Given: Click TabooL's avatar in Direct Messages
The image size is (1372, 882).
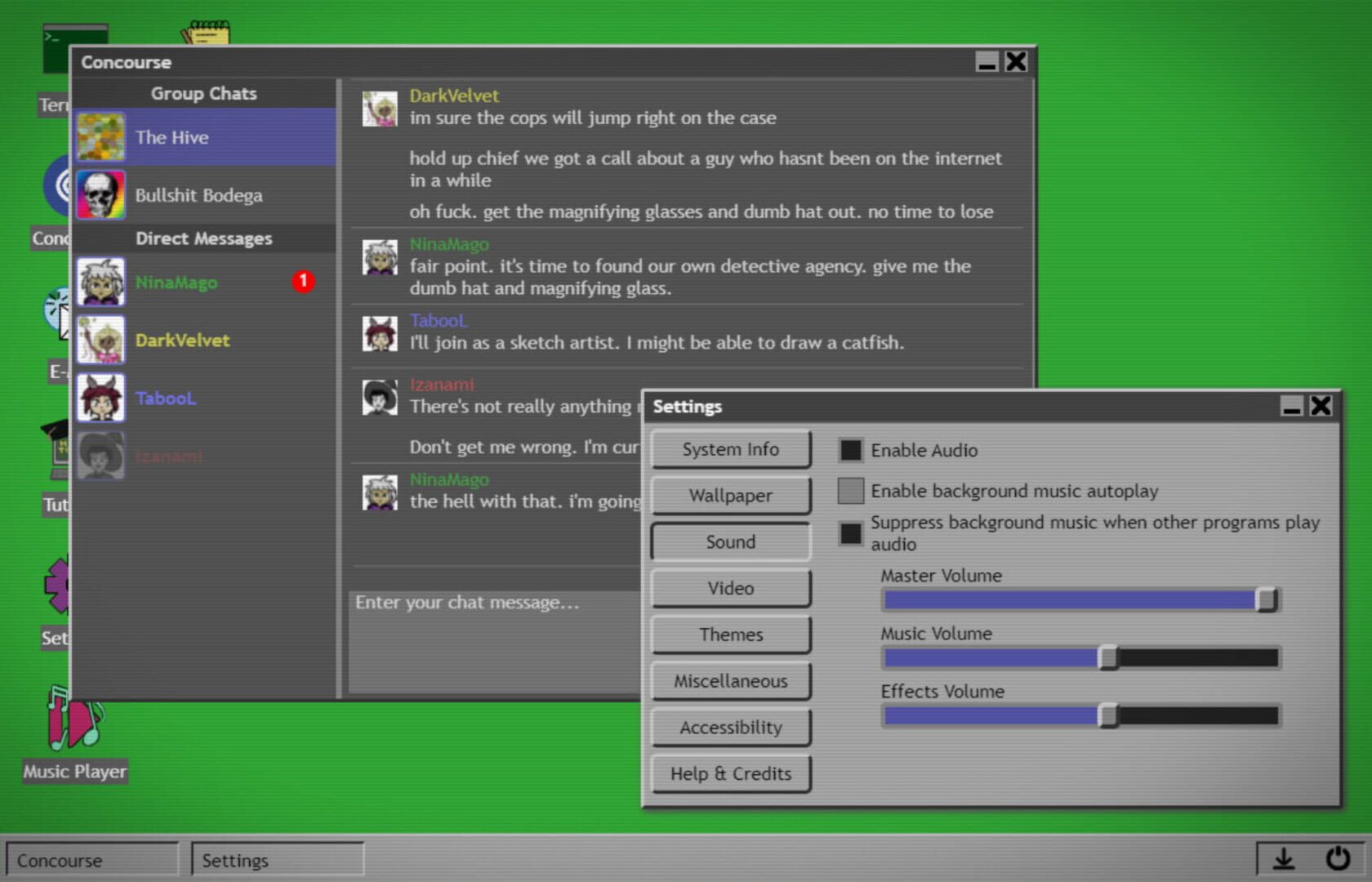Looking at the screenshot, I should tap(100, 398).
